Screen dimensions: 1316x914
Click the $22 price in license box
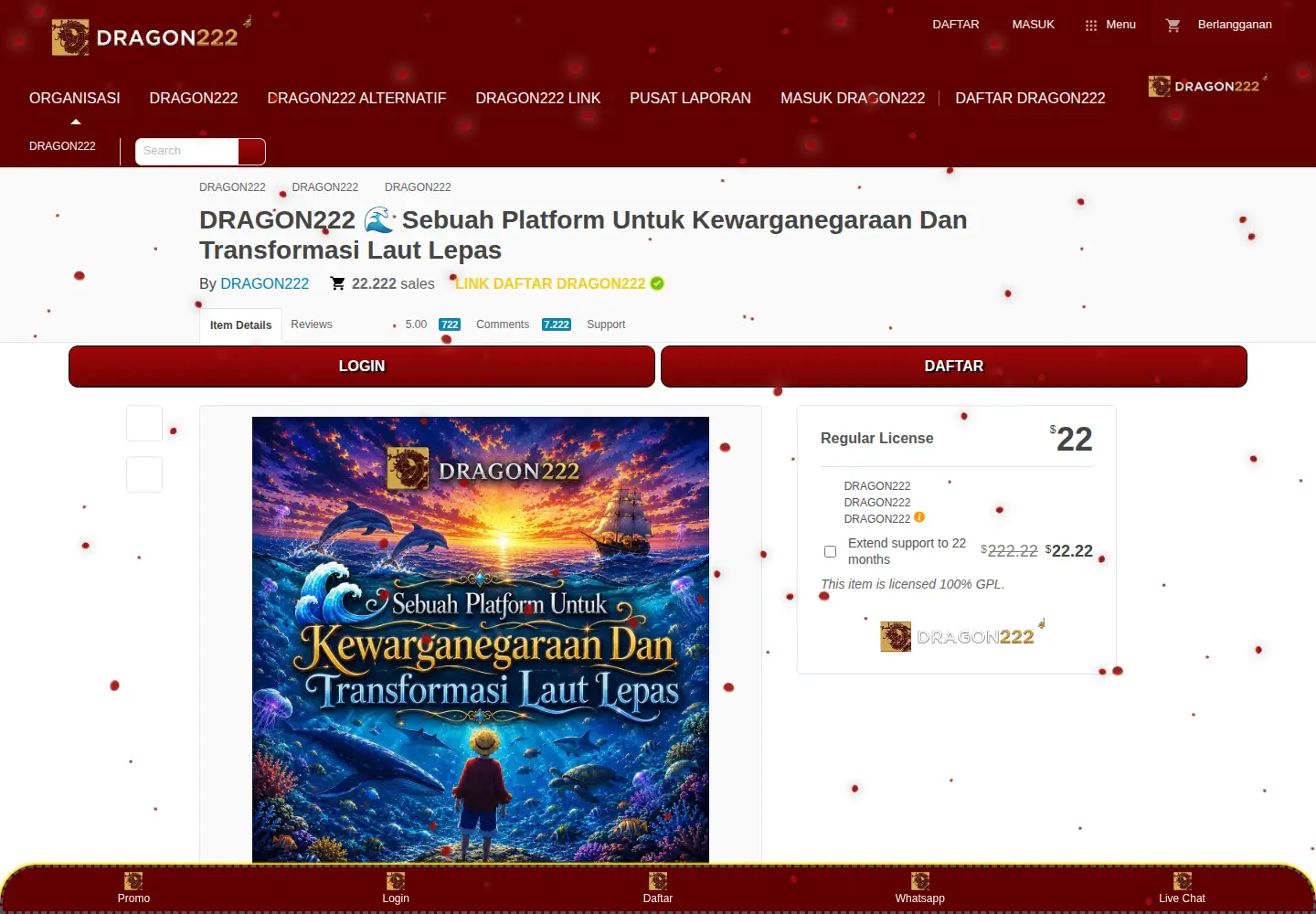[x=1071, y=439]
